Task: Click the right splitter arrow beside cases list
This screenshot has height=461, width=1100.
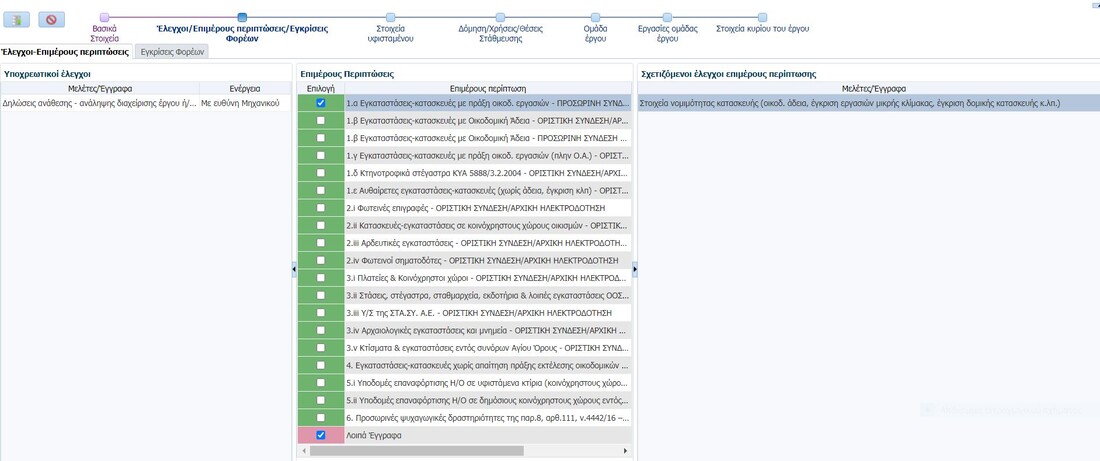Action: pos(635,268)
